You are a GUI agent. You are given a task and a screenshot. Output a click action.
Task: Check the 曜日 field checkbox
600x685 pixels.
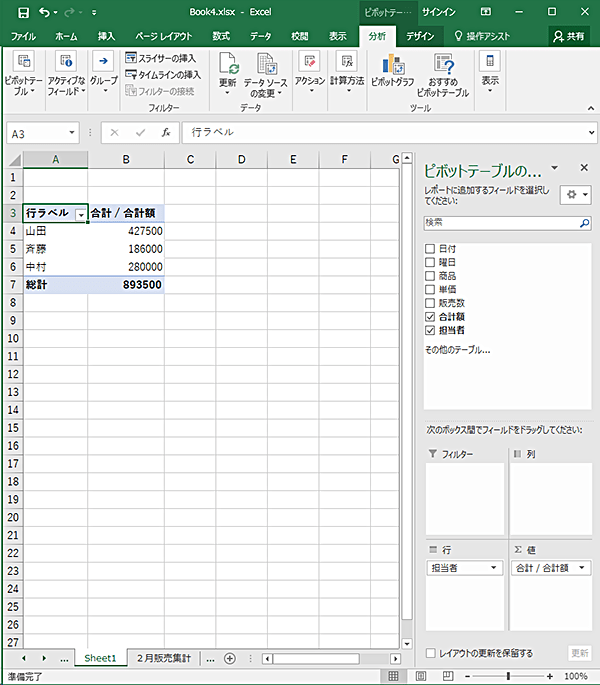pyautogui.click(x=430, y=262)
